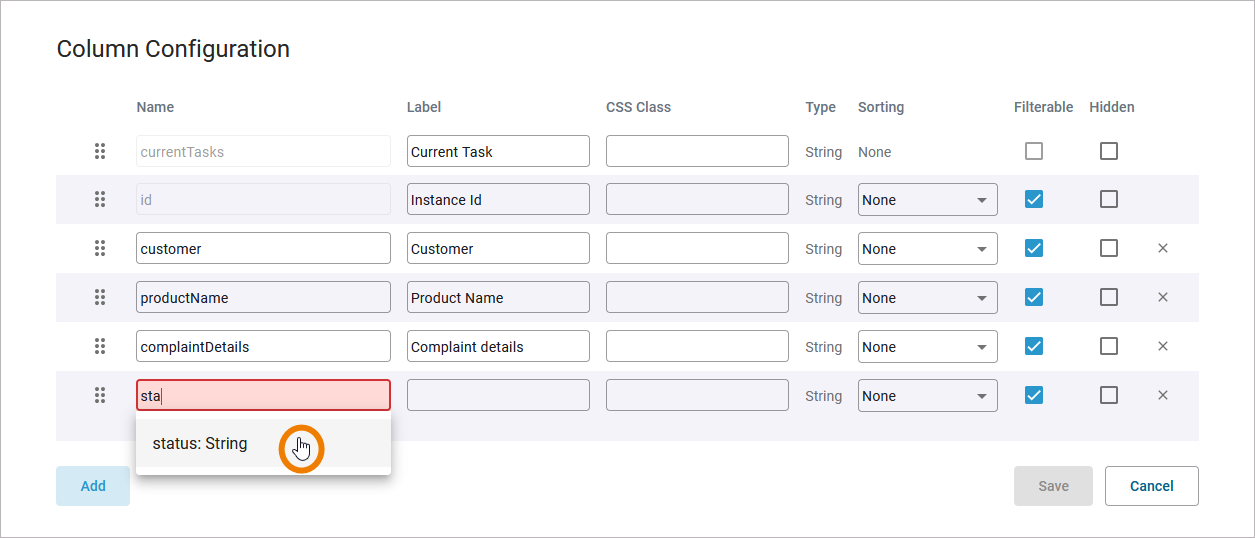Click the productName row drag handle
Image resolution: width=1255 pixels, height=538 pixels.
tap(100, 297)
